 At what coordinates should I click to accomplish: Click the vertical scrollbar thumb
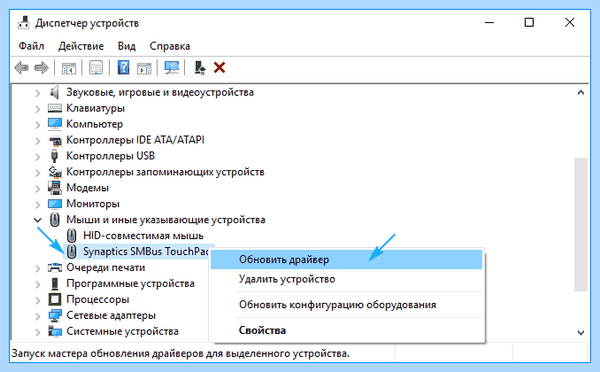point(581,225)
